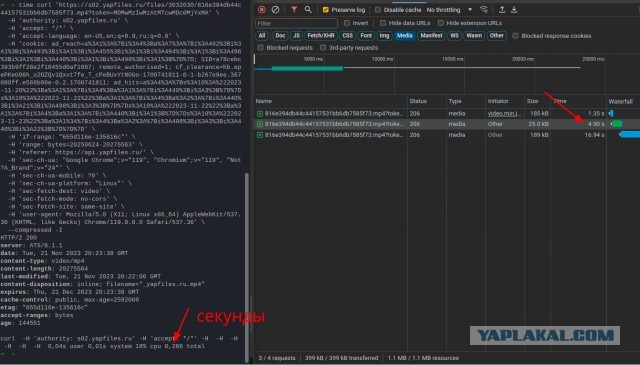
Task: Open network conditions wifi icon
Action: [x=484, y=9]
